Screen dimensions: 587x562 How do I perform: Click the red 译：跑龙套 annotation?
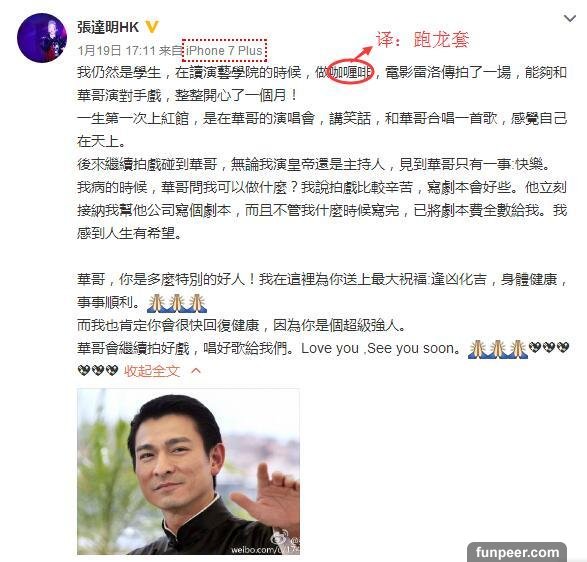422,39
